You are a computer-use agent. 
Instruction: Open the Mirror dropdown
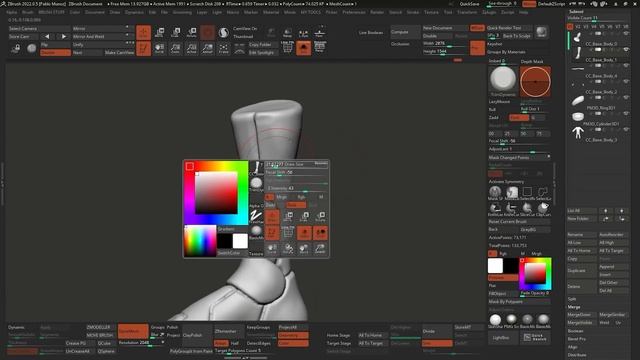point(103,29)
